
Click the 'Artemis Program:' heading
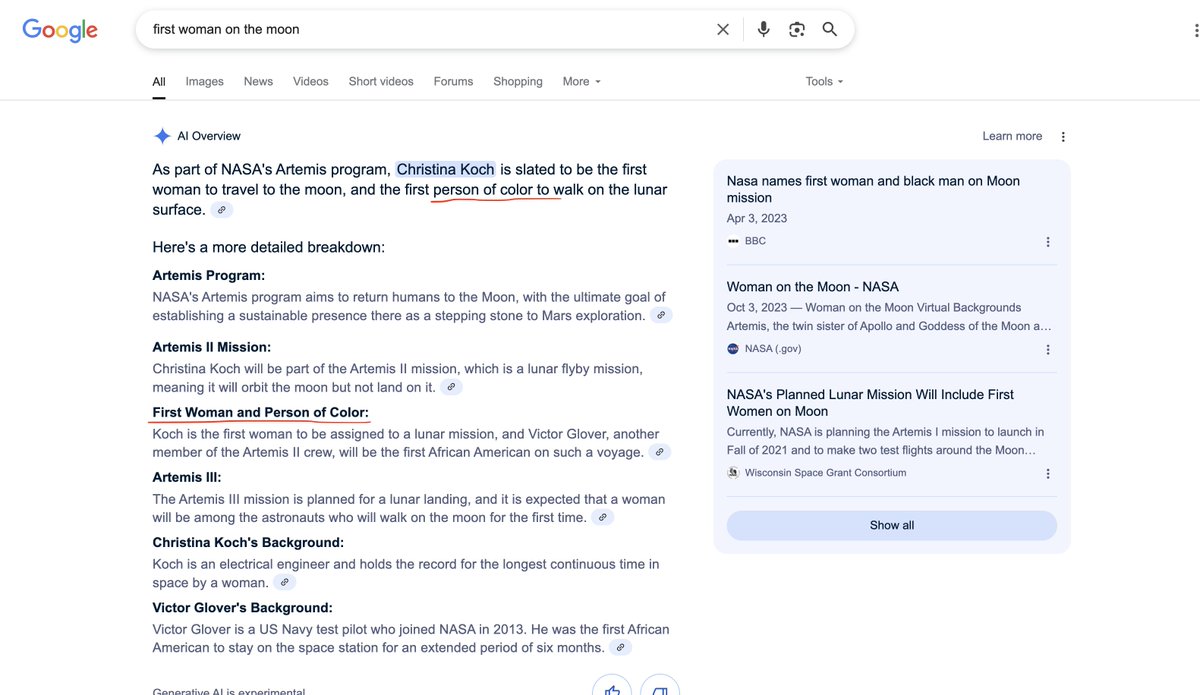coord(209,276)
